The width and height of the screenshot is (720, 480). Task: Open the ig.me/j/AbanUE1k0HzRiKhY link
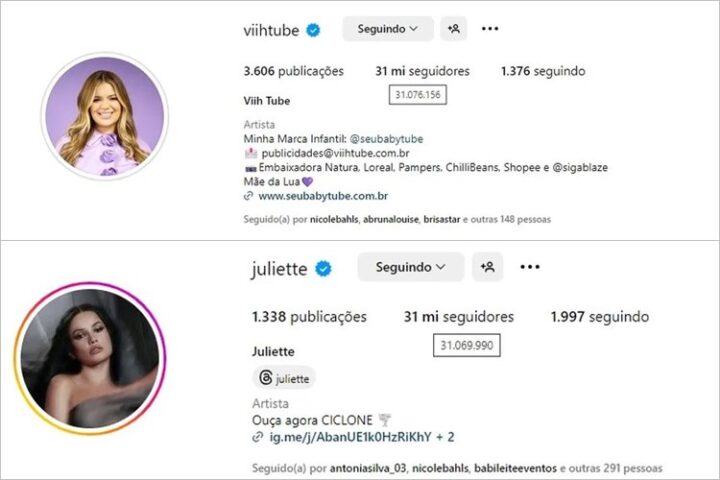point(350,437)
